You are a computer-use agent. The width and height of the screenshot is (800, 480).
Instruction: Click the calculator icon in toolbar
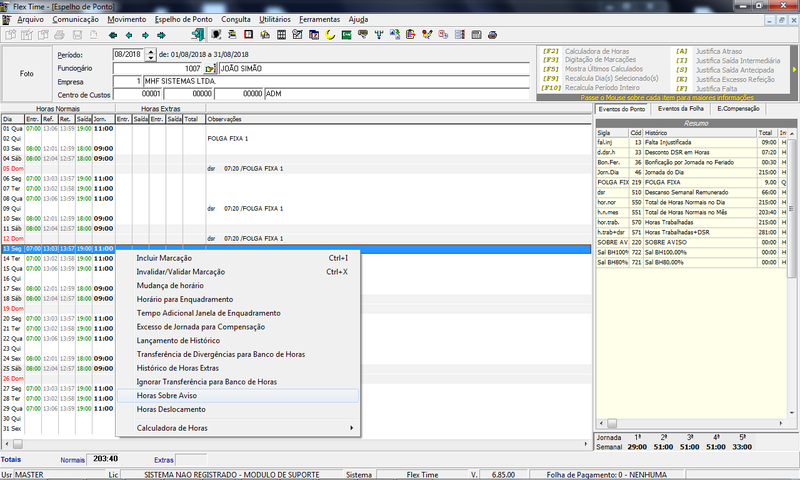coord(476,35)
